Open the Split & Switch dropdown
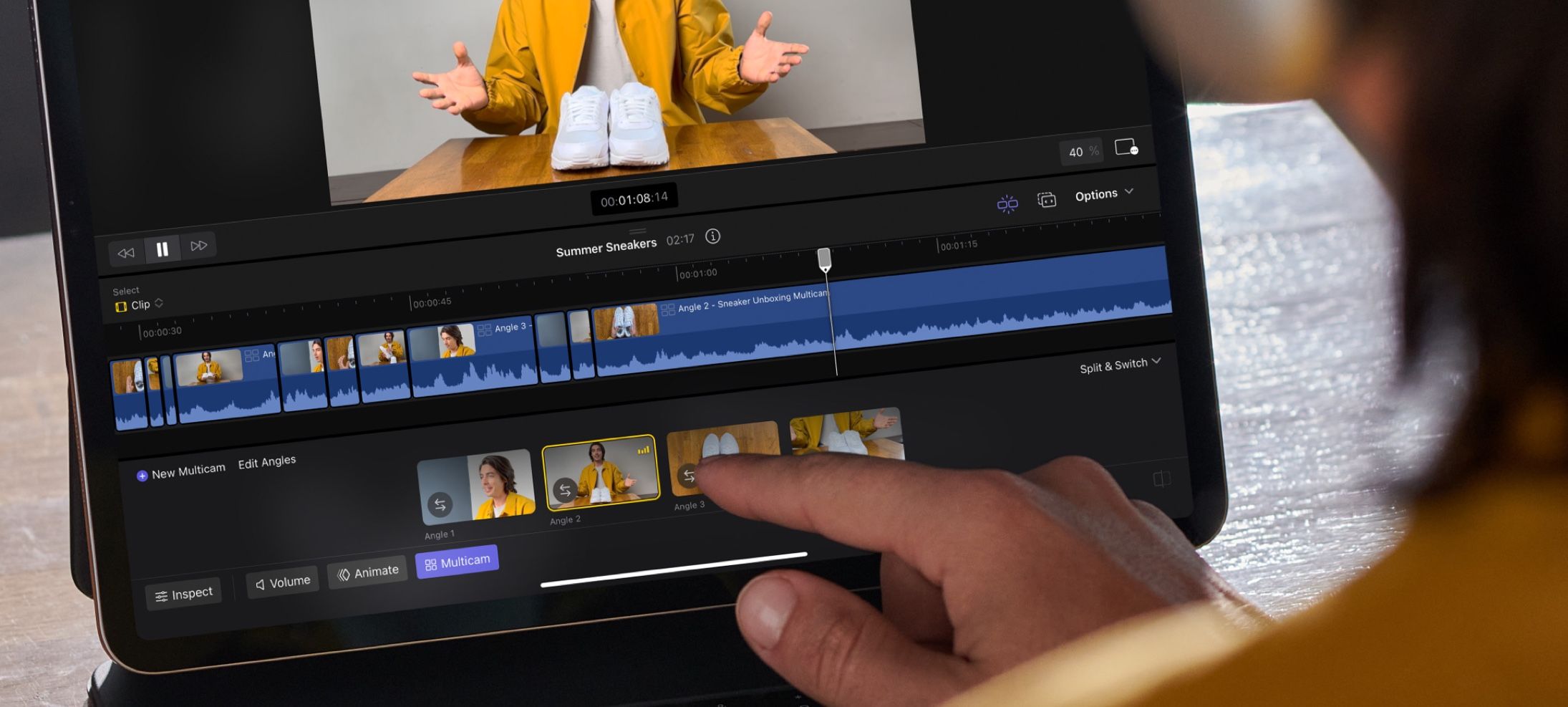1568x707 pixels. click(1120, 365)
